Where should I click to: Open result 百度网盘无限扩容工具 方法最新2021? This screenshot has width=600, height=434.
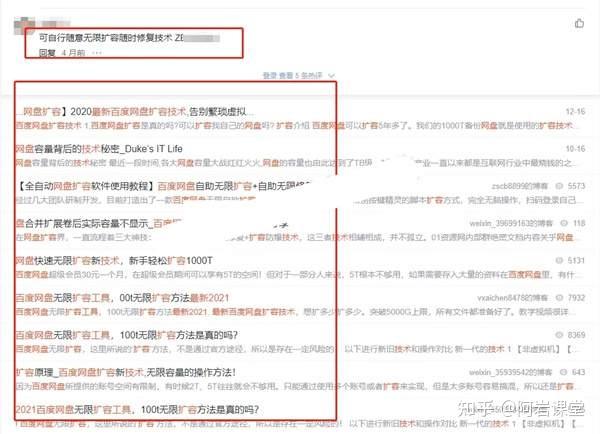click(122, 298)
